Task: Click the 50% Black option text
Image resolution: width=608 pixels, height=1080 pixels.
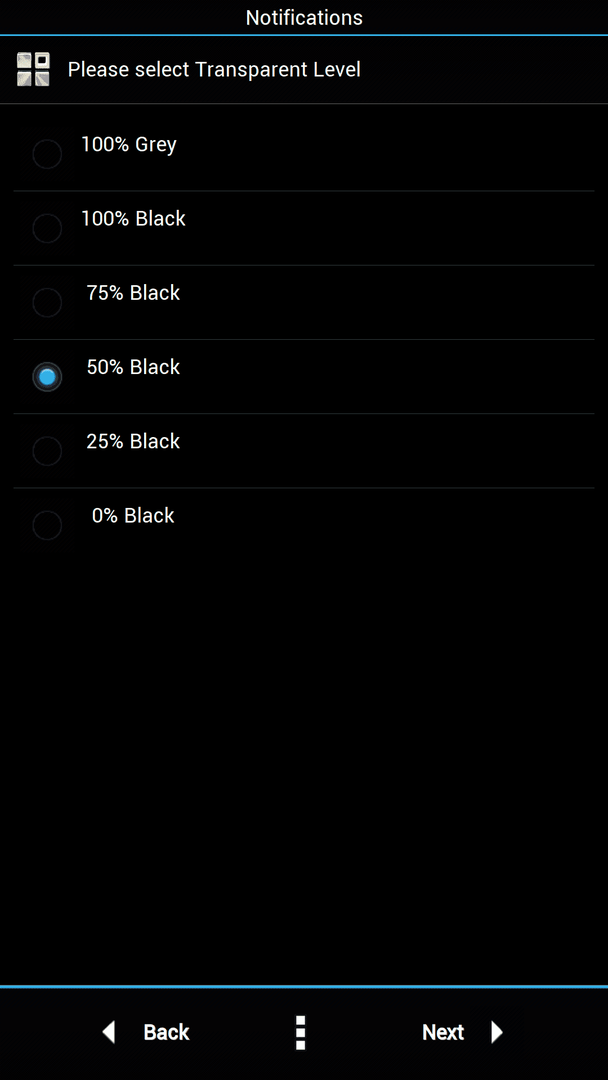Action: pos(134,367)
